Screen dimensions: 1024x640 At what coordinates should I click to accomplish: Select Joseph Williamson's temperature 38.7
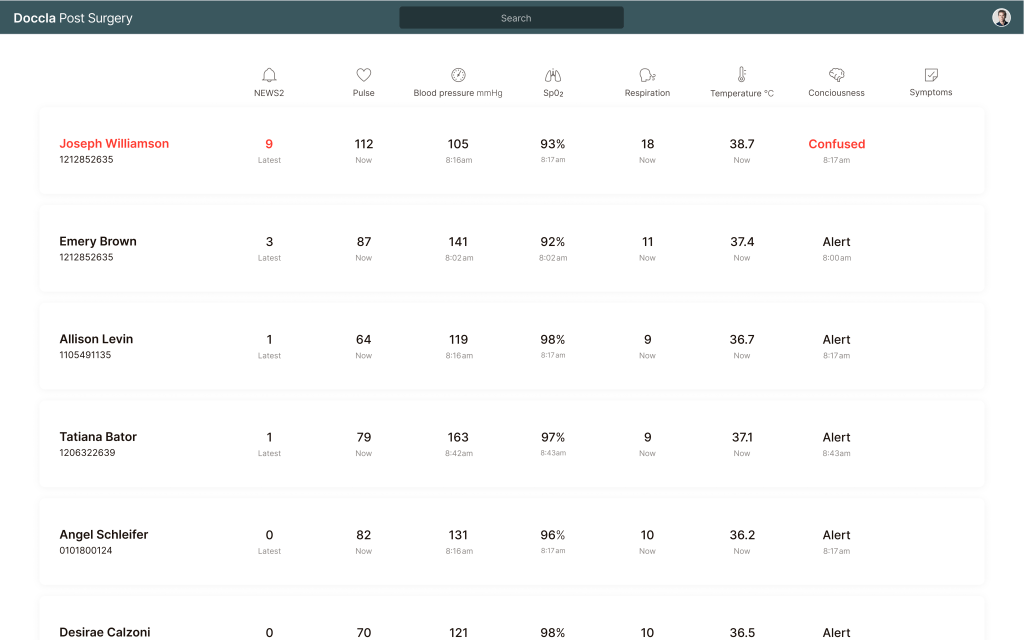click(x=742, y=144)
